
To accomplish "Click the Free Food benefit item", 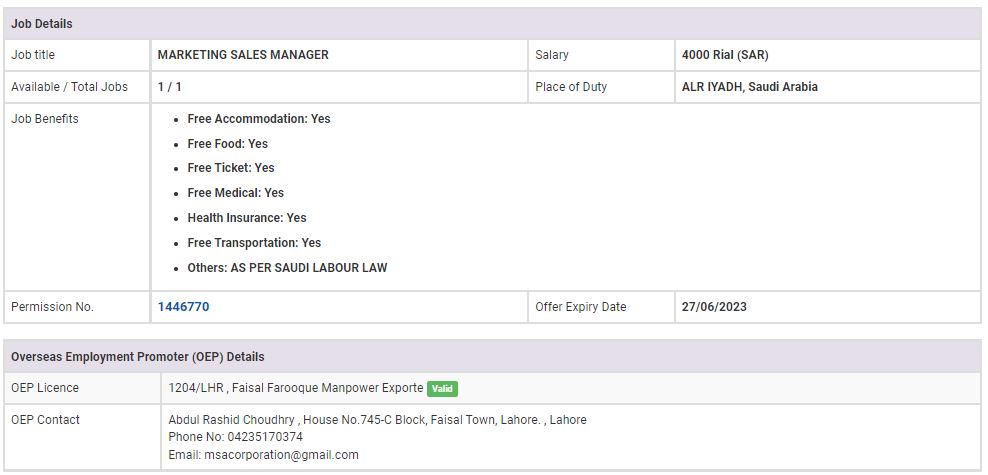I will click(x=227, y=144).
